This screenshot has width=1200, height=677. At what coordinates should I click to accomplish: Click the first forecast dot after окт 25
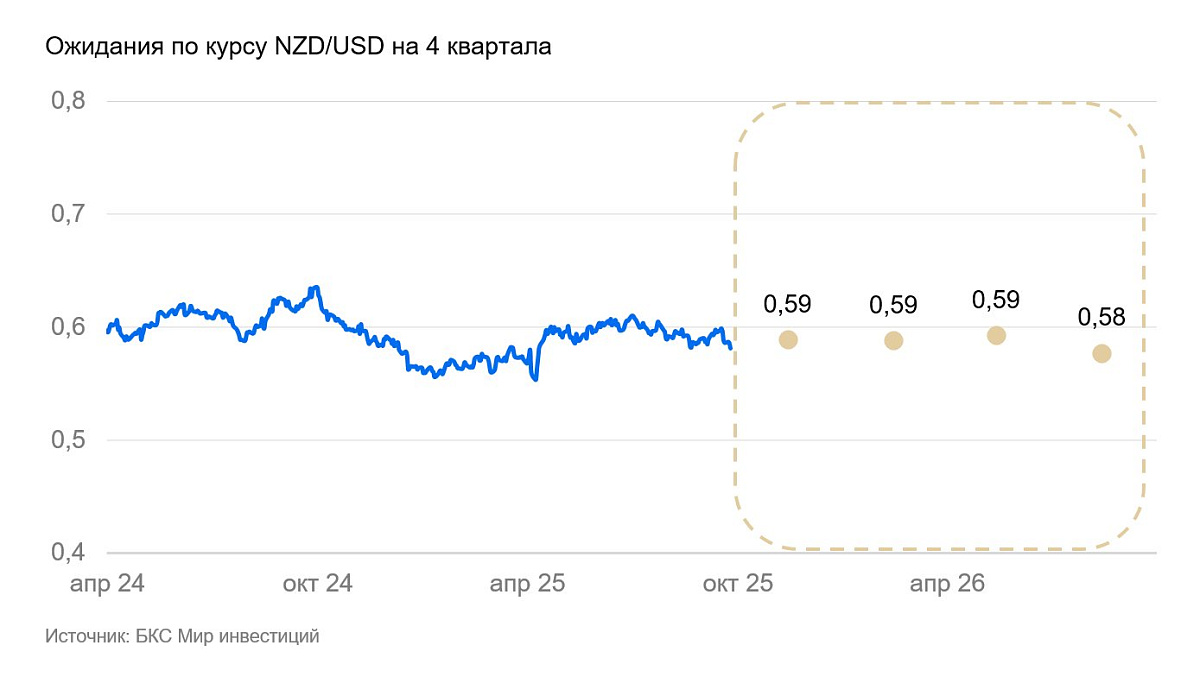[788, 339]
